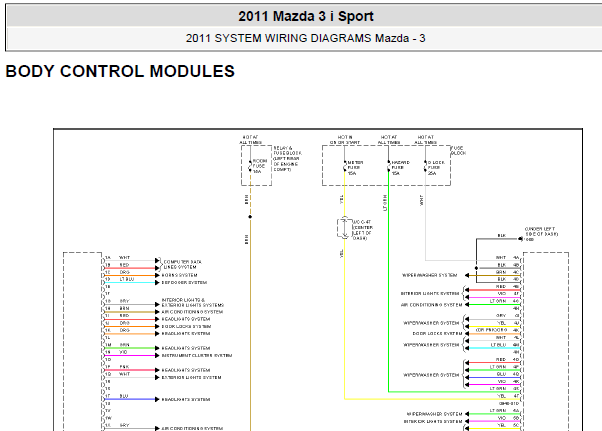Click "WIPER/WASHER SYSTEM" beside the 4C BRN wire
This screenshot has width=602, height=431.
(x=429, y=275)
